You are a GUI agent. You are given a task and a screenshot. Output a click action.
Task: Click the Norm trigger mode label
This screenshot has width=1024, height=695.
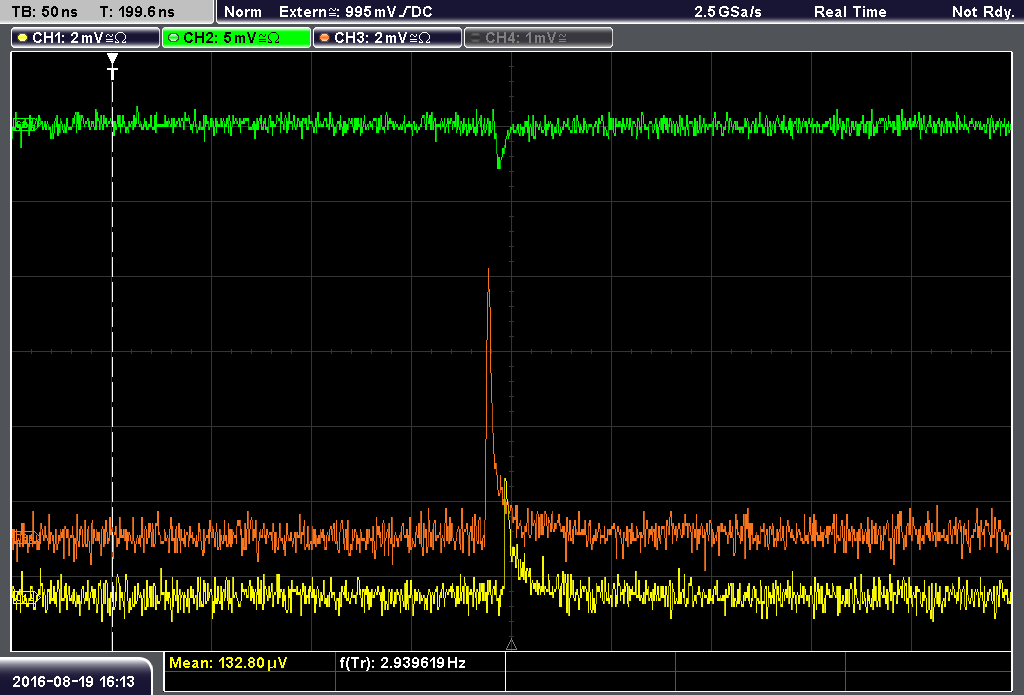click(x=243, y=12)
